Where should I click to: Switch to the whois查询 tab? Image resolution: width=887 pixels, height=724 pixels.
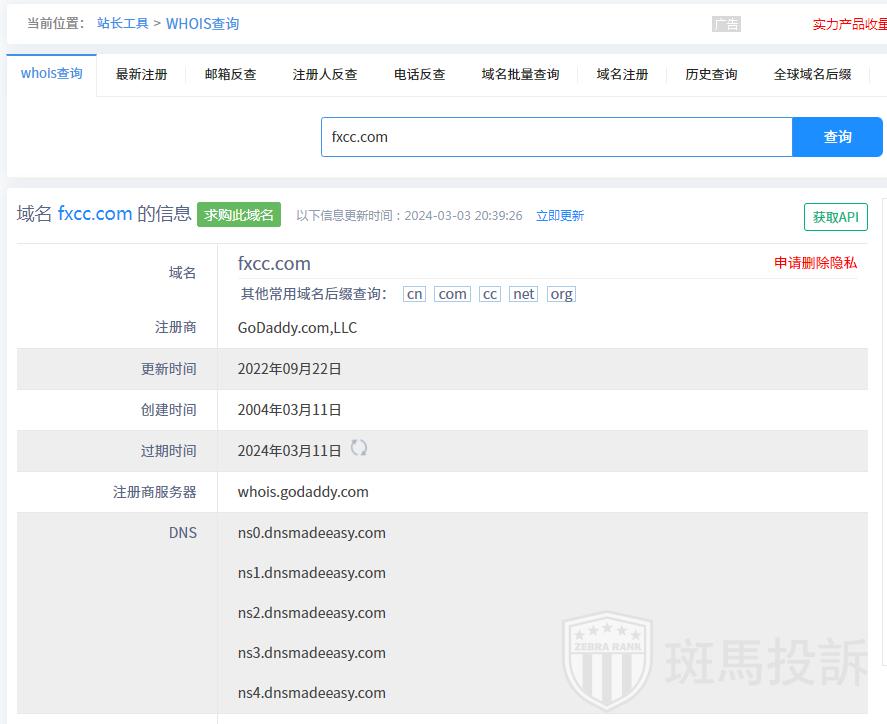52,74
